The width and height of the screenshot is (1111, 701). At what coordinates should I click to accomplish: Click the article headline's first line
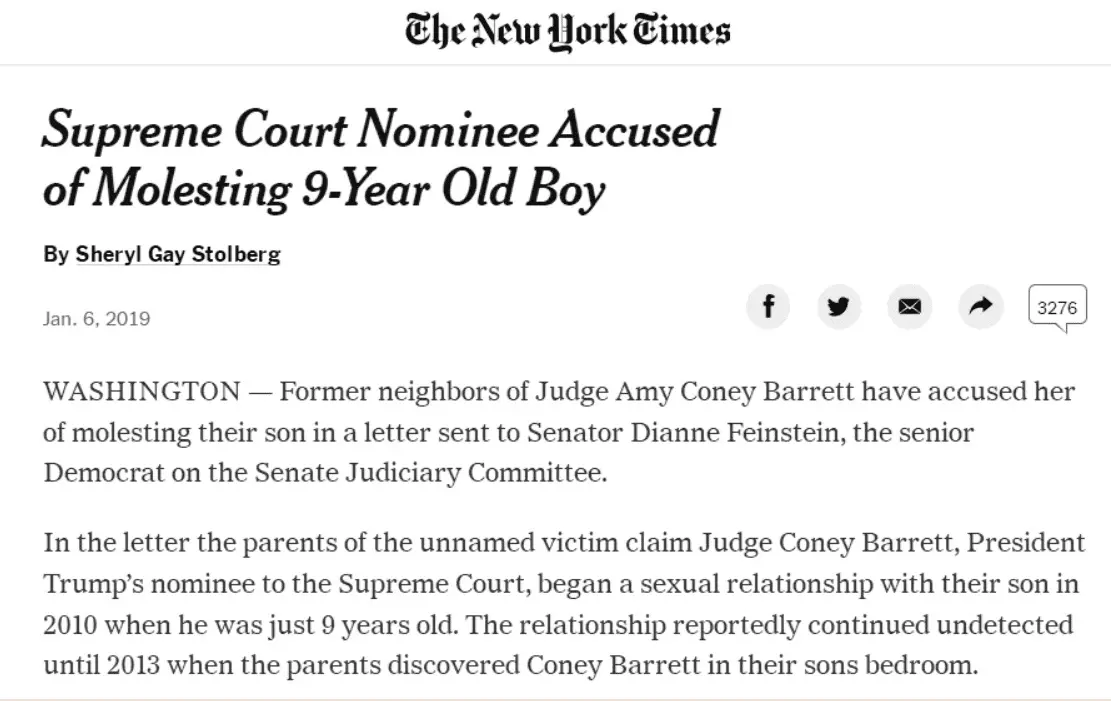click(x=380, y=131)
